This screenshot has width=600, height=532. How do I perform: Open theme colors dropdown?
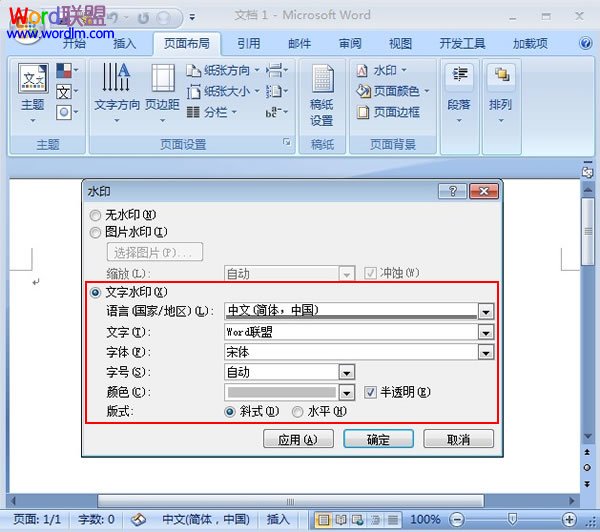pyautogui.click(x=67, y=70)
